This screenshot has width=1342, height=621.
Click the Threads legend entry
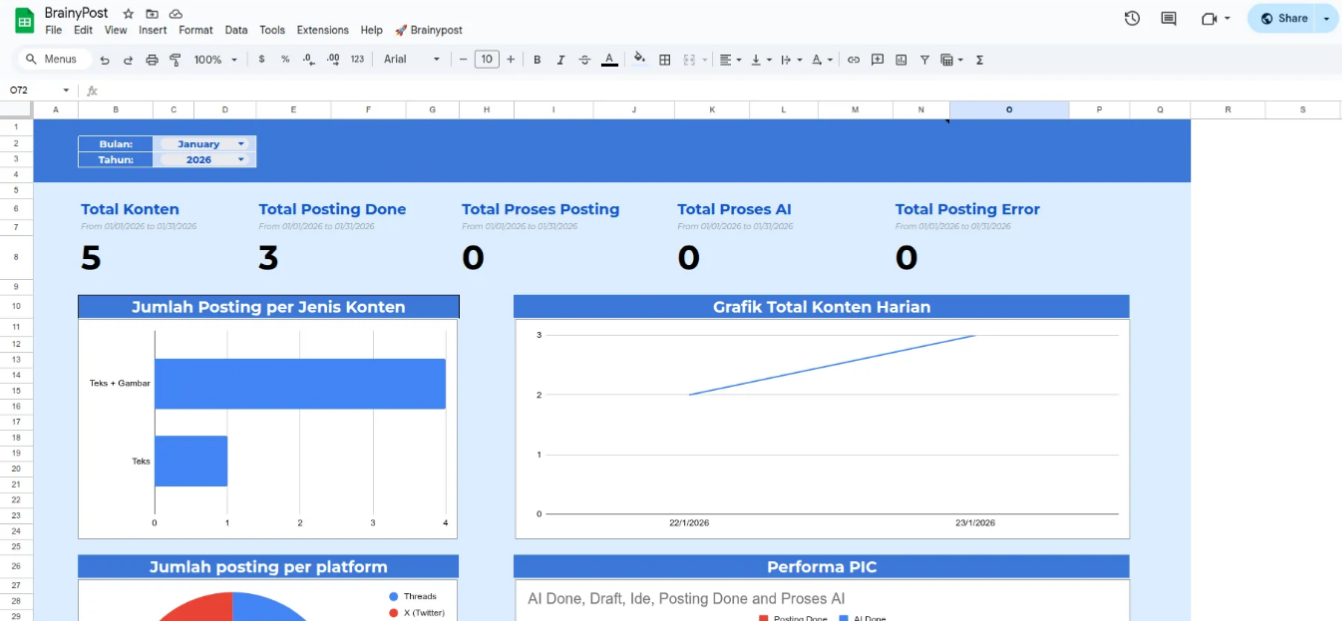click(413, 597)
